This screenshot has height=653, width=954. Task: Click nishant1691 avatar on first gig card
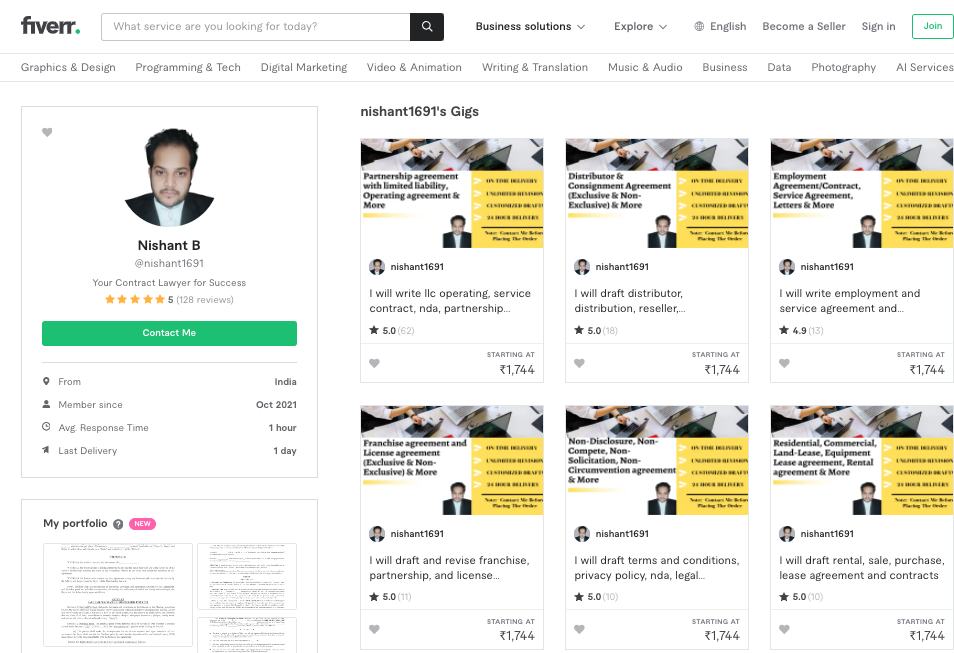point(377,267)
